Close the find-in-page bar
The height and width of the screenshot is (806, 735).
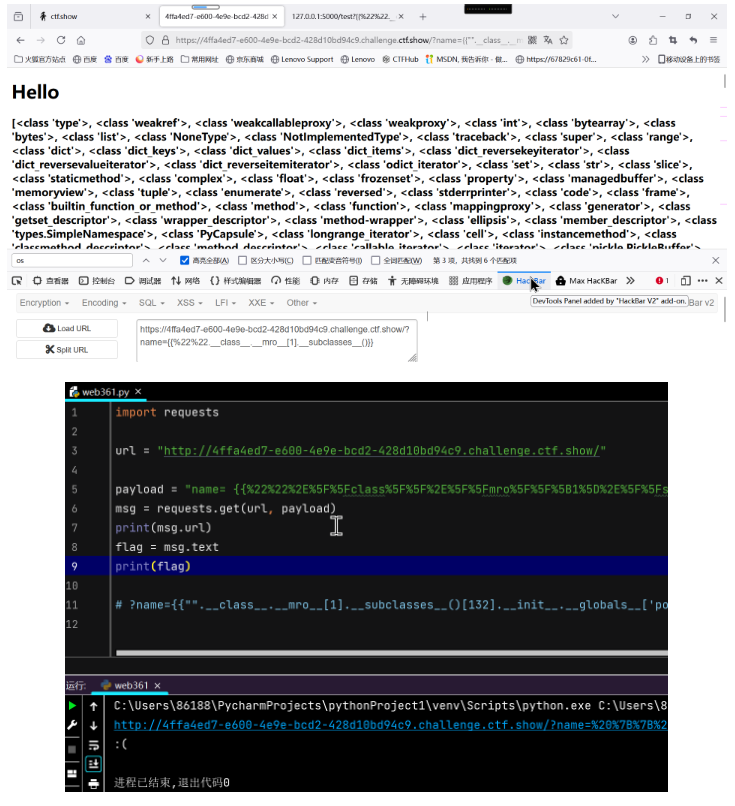tap(715, 261)
